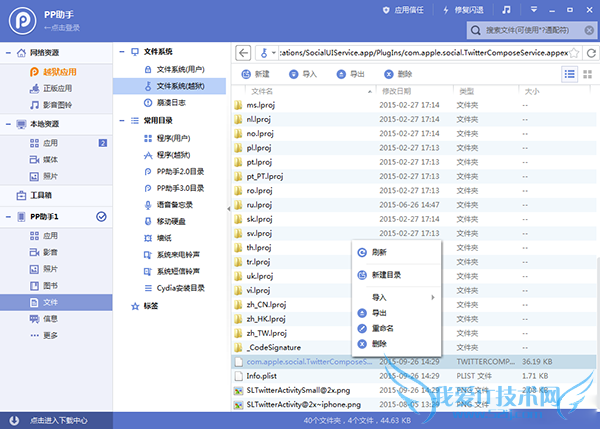The height and width of the screenshot is (429, 600).
Task: Click the address path bar
Action: [424, 53]
